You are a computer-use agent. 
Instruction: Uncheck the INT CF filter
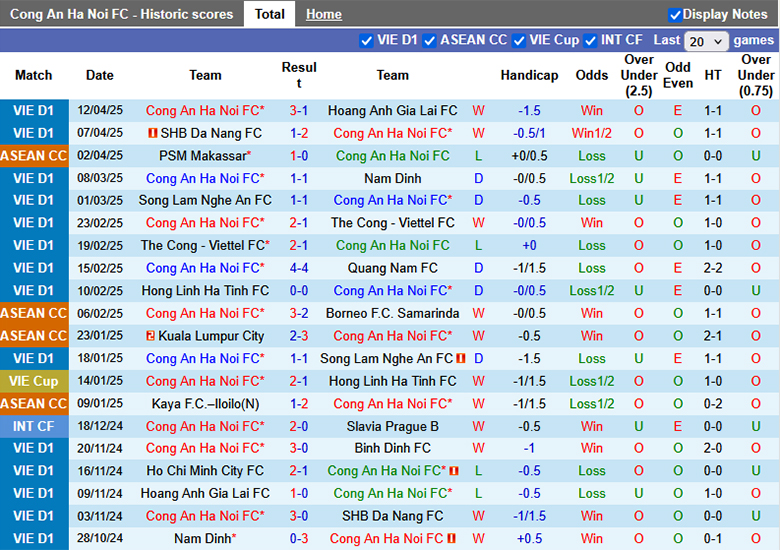[x=590, y=41]
